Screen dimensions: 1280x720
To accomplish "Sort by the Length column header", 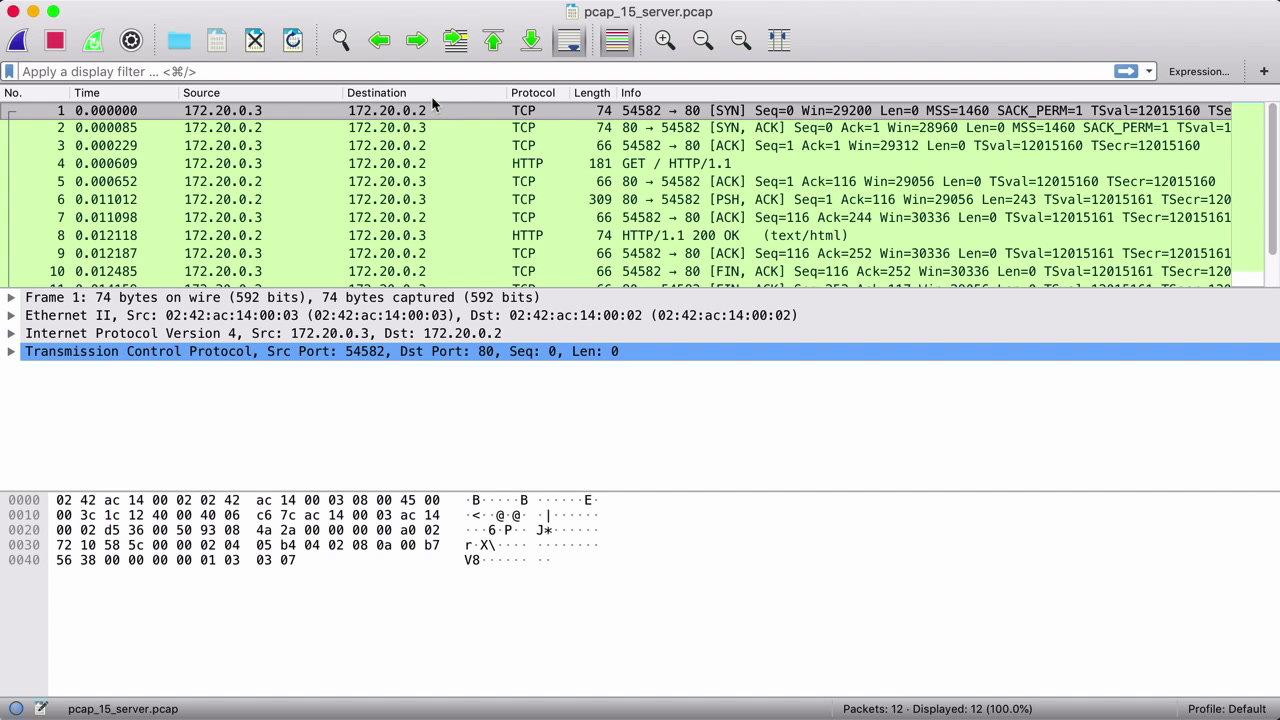I will pos(593,92).
